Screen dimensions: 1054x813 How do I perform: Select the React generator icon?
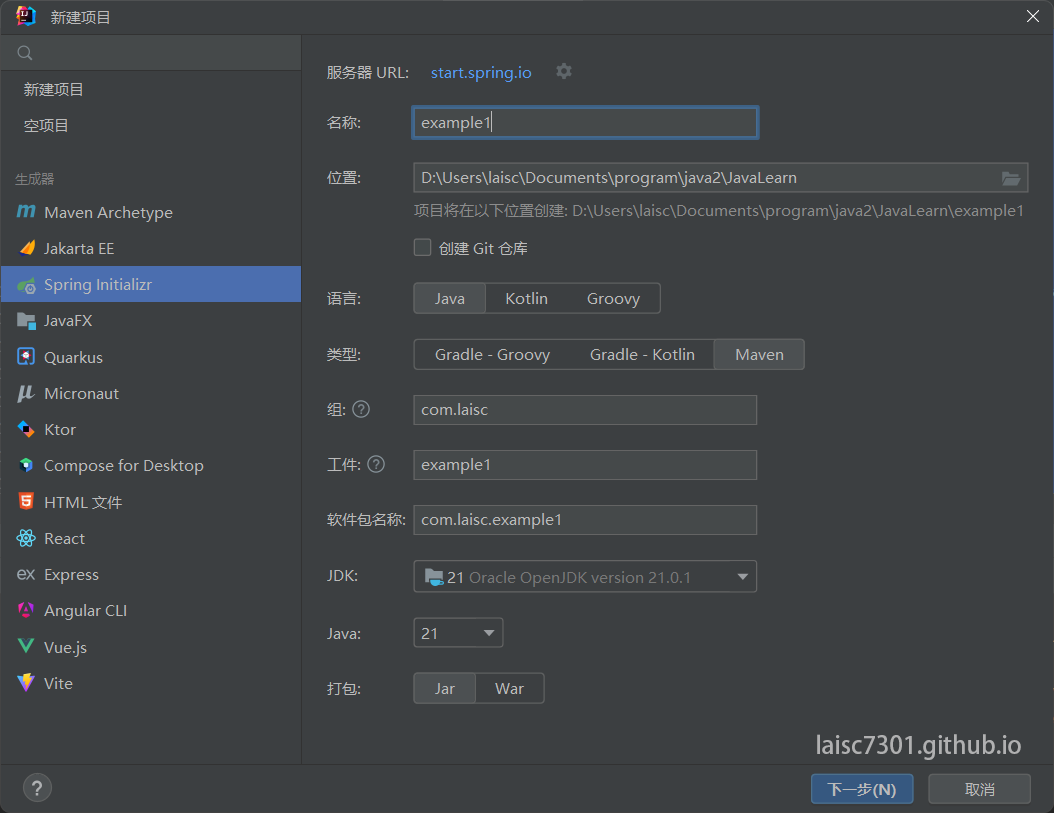(26, 538)
